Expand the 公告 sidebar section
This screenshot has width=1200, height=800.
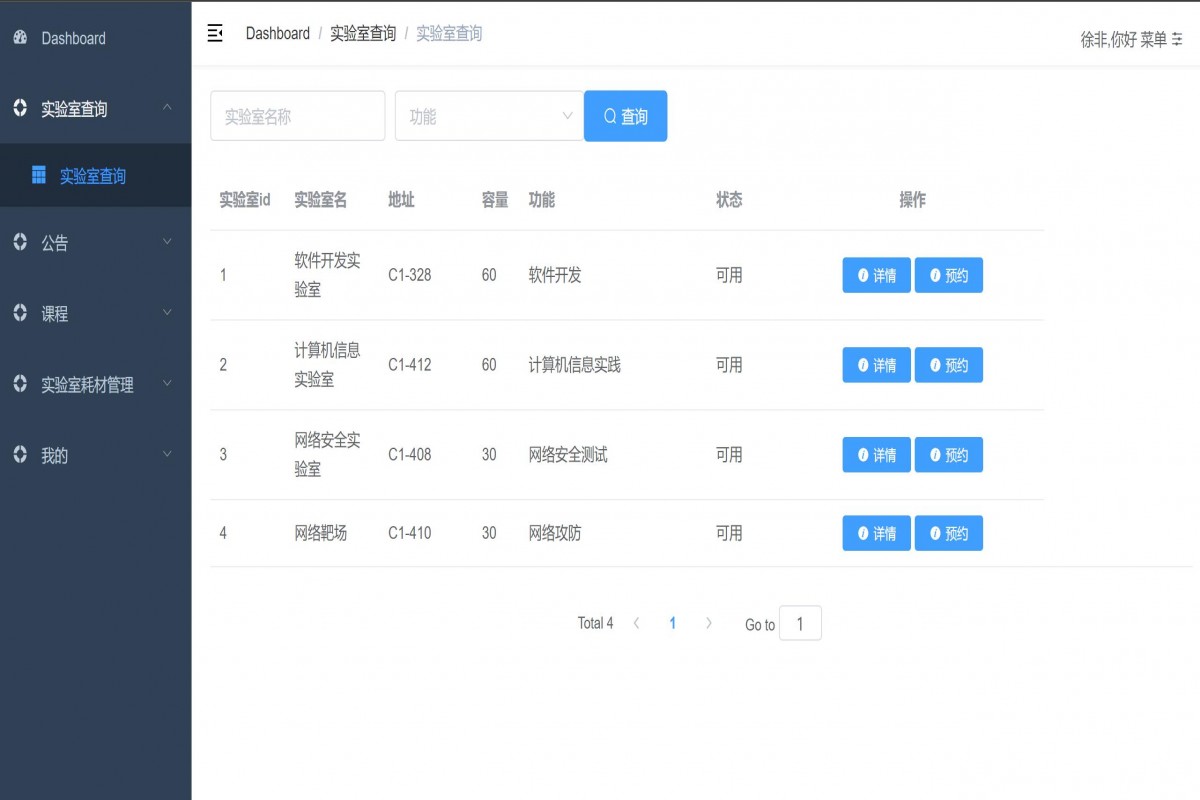(x=167, y=242)
